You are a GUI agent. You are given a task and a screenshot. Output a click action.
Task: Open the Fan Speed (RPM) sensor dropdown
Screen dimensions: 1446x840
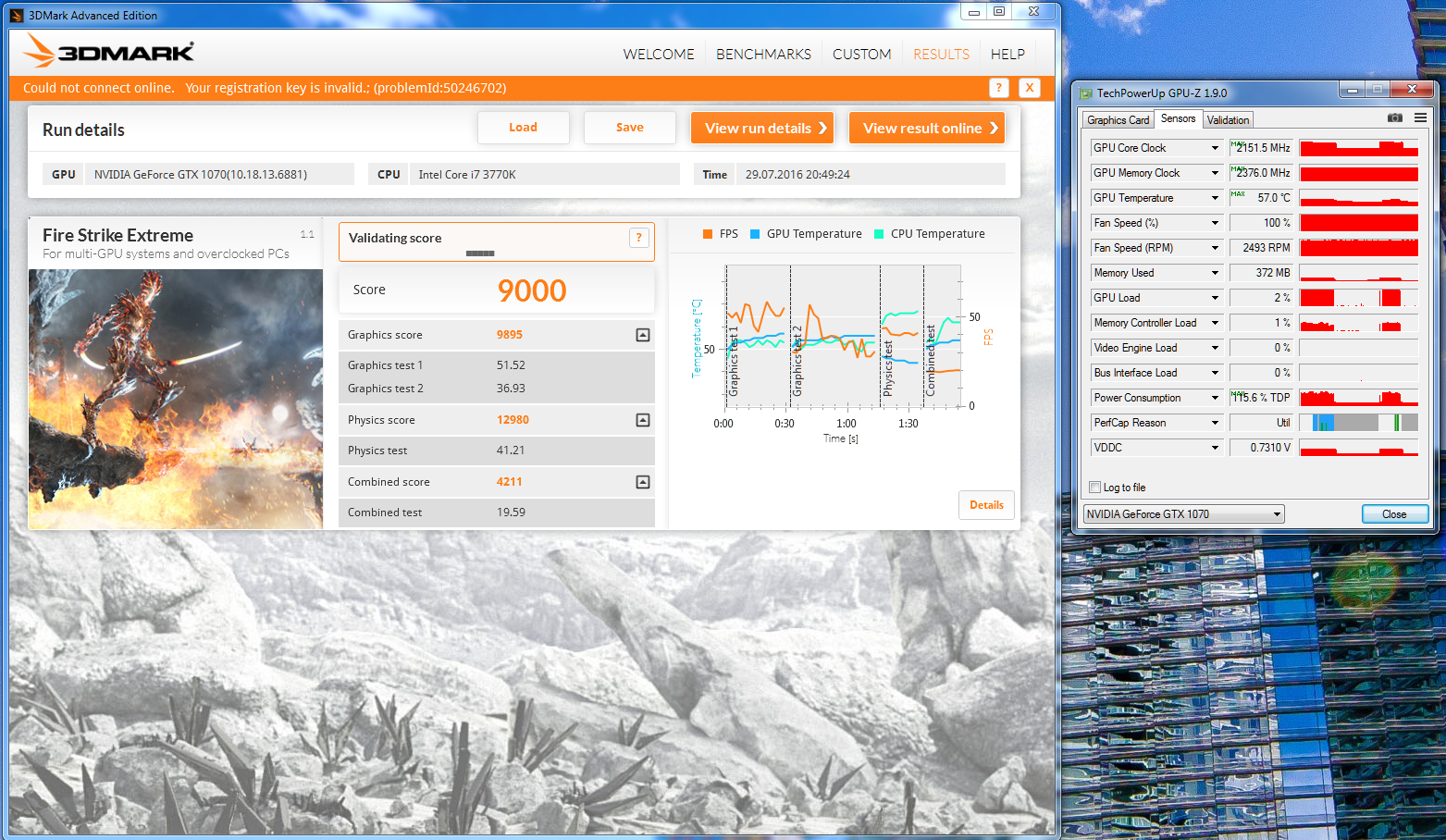1215,248
